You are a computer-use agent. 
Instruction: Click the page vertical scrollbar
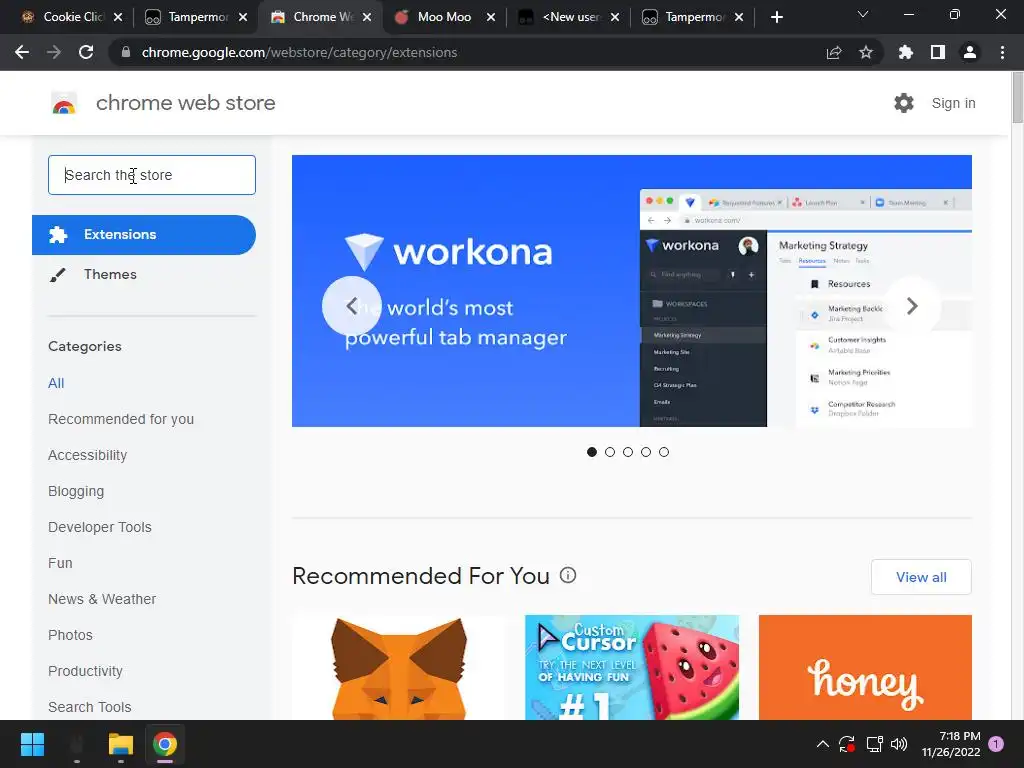tap(1017, 98)
